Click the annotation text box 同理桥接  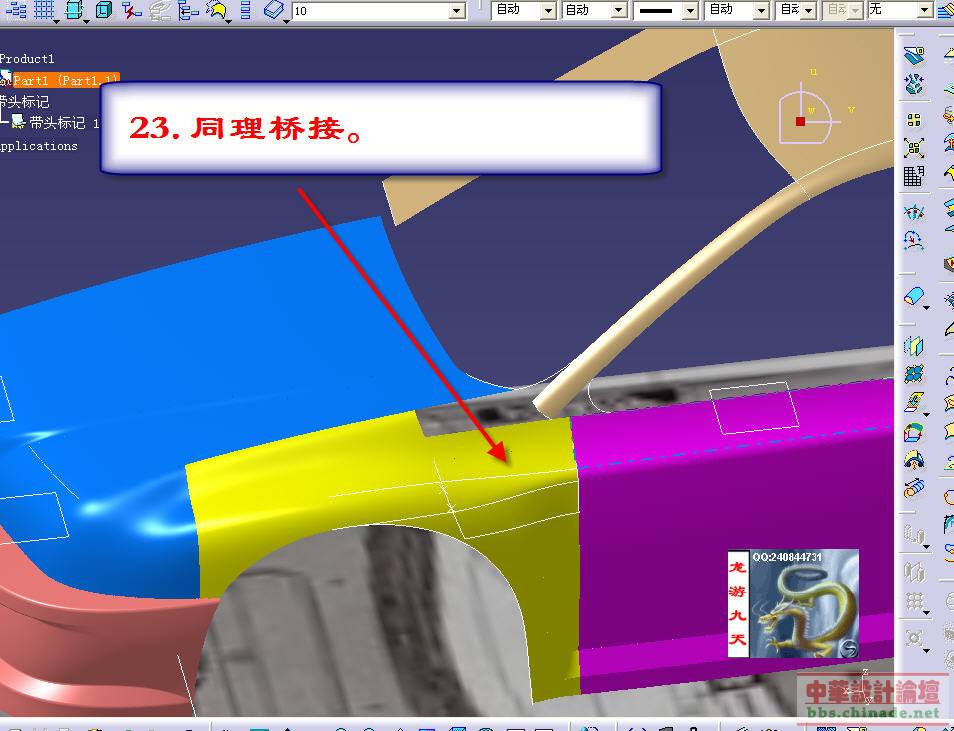[380, 128]
